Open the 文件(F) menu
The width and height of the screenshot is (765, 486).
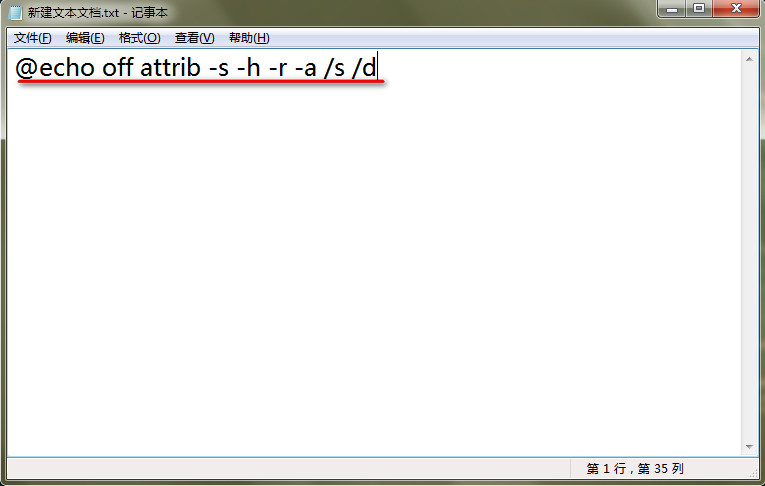[x=33, y=38]
